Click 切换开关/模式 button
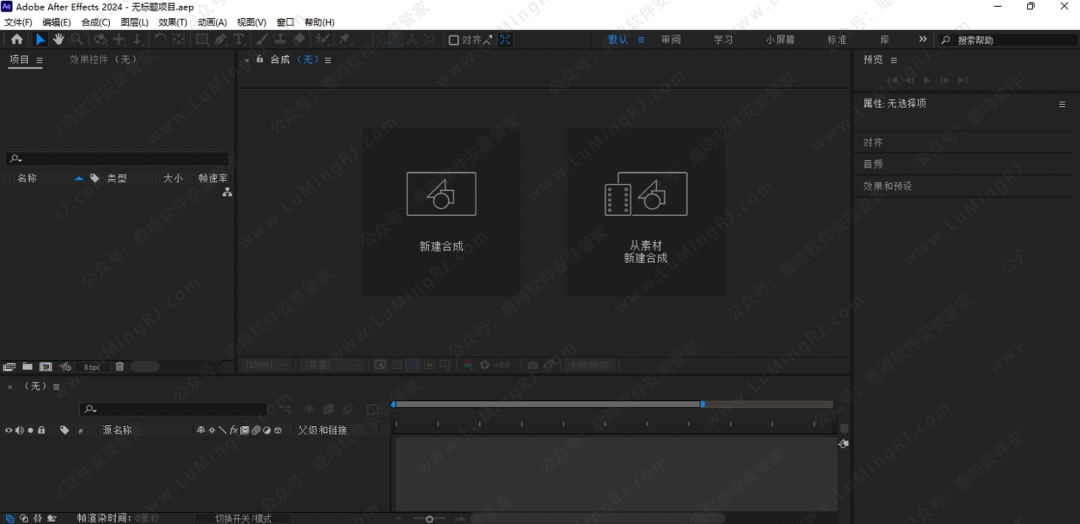The height and width of the screenshot is (524, 1080). point(243,518)
